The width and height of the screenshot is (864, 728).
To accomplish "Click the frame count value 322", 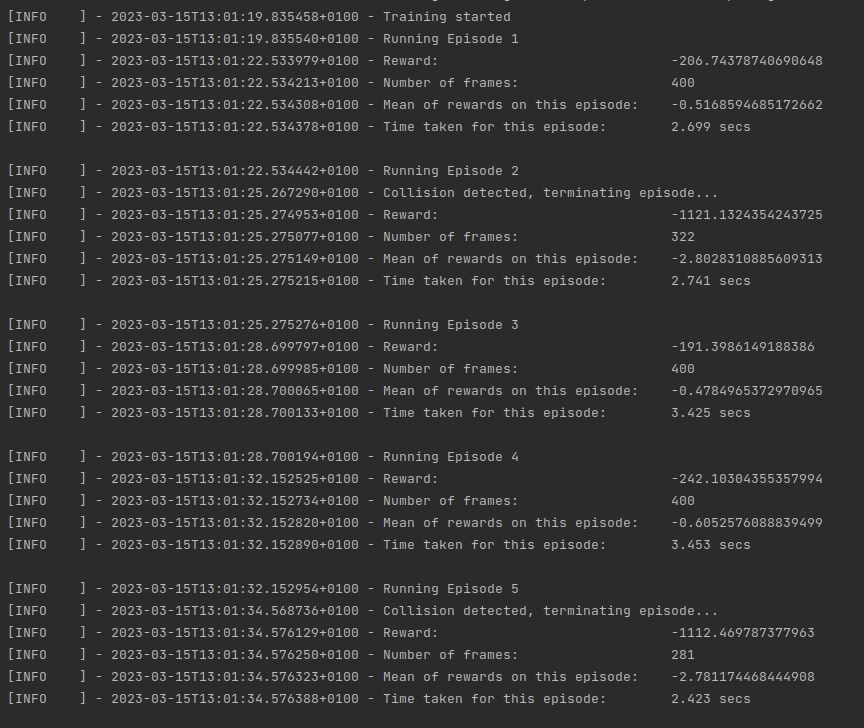I will [683, 237].
